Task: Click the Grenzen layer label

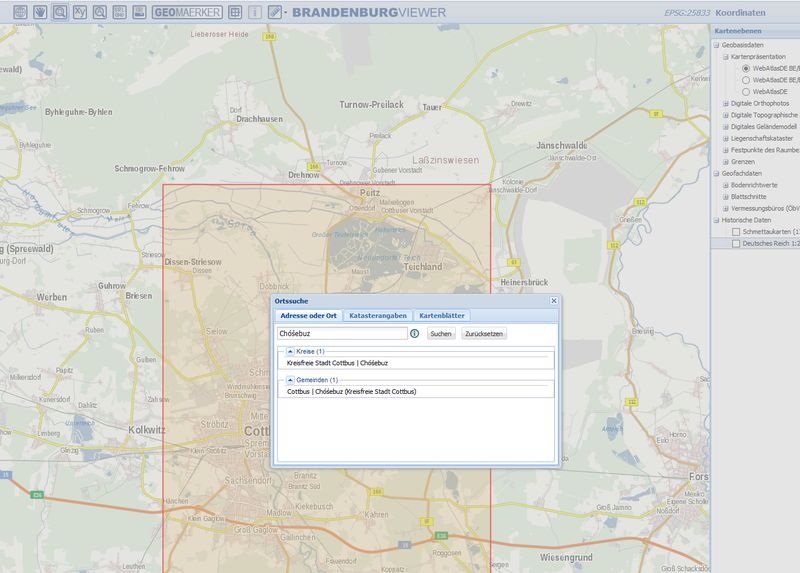Action: pos(743,162)
